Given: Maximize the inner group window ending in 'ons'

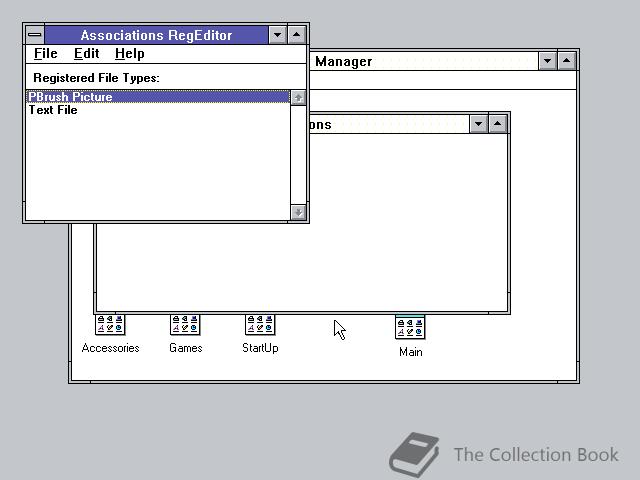Looking at the screenshot, I should pyautogui.click(x=498, y=124).
